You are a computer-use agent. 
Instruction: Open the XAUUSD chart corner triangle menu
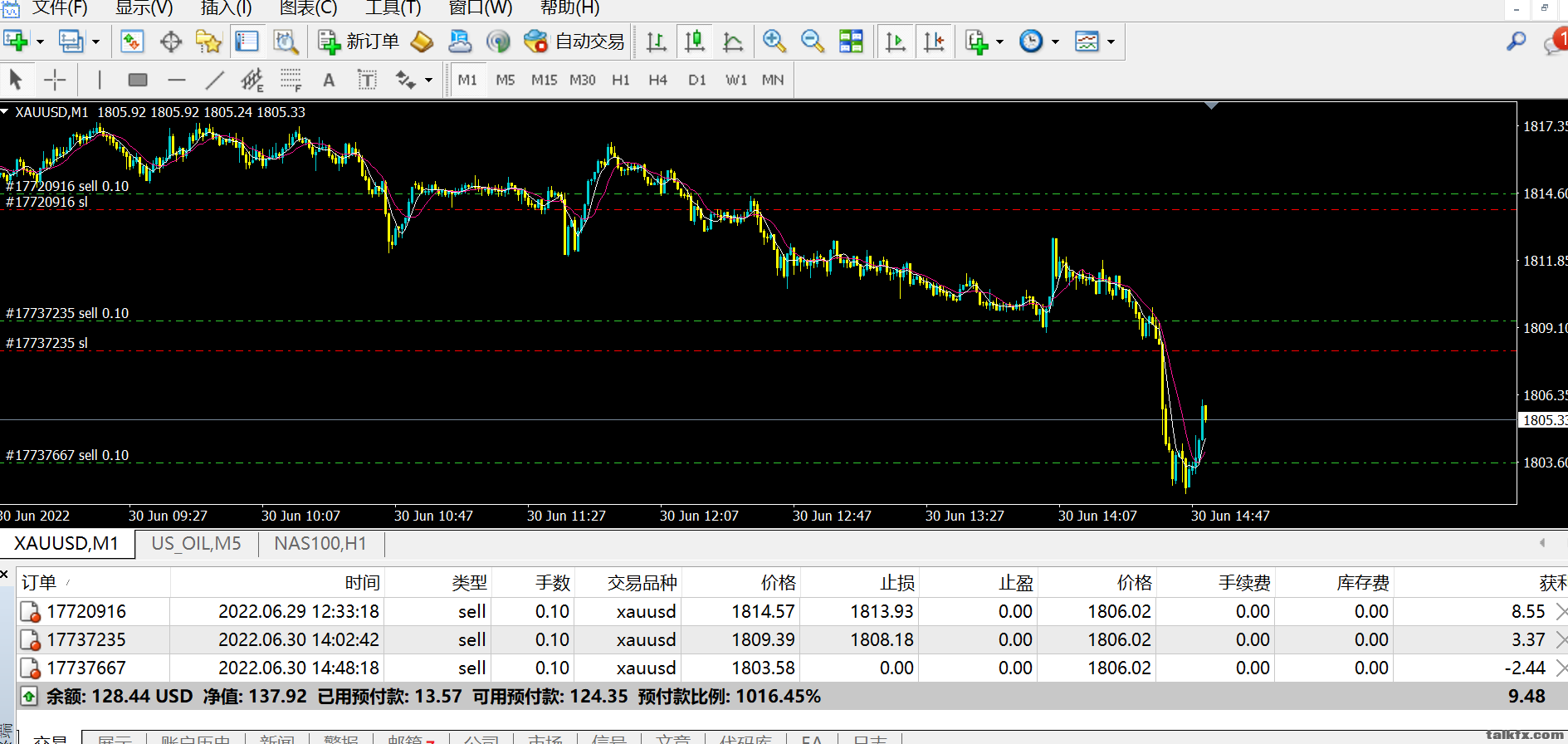point(5,111)
